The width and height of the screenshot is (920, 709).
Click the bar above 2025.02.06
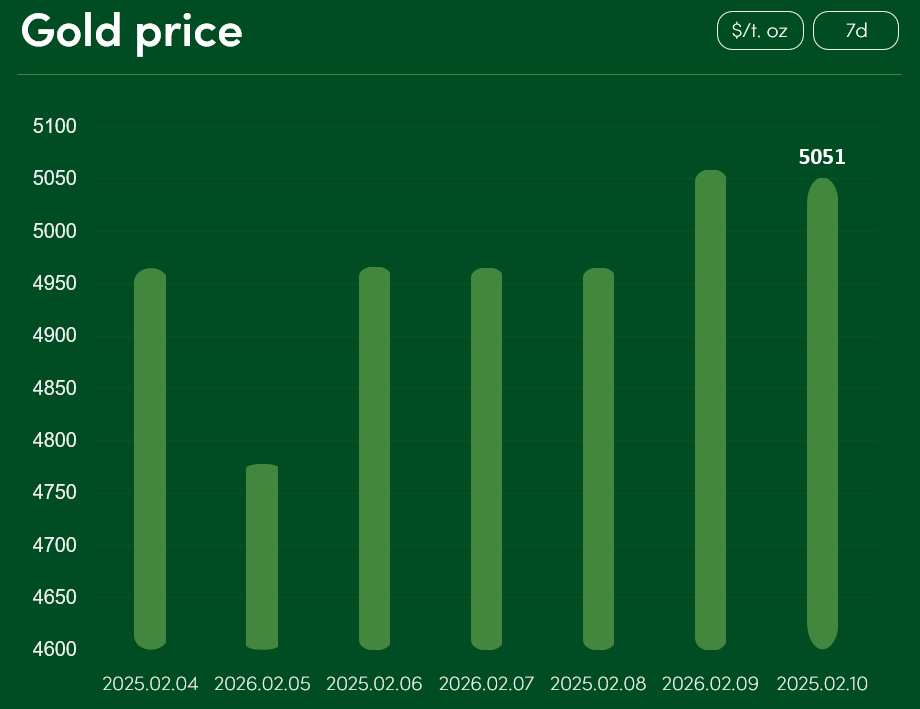(374, 458)
